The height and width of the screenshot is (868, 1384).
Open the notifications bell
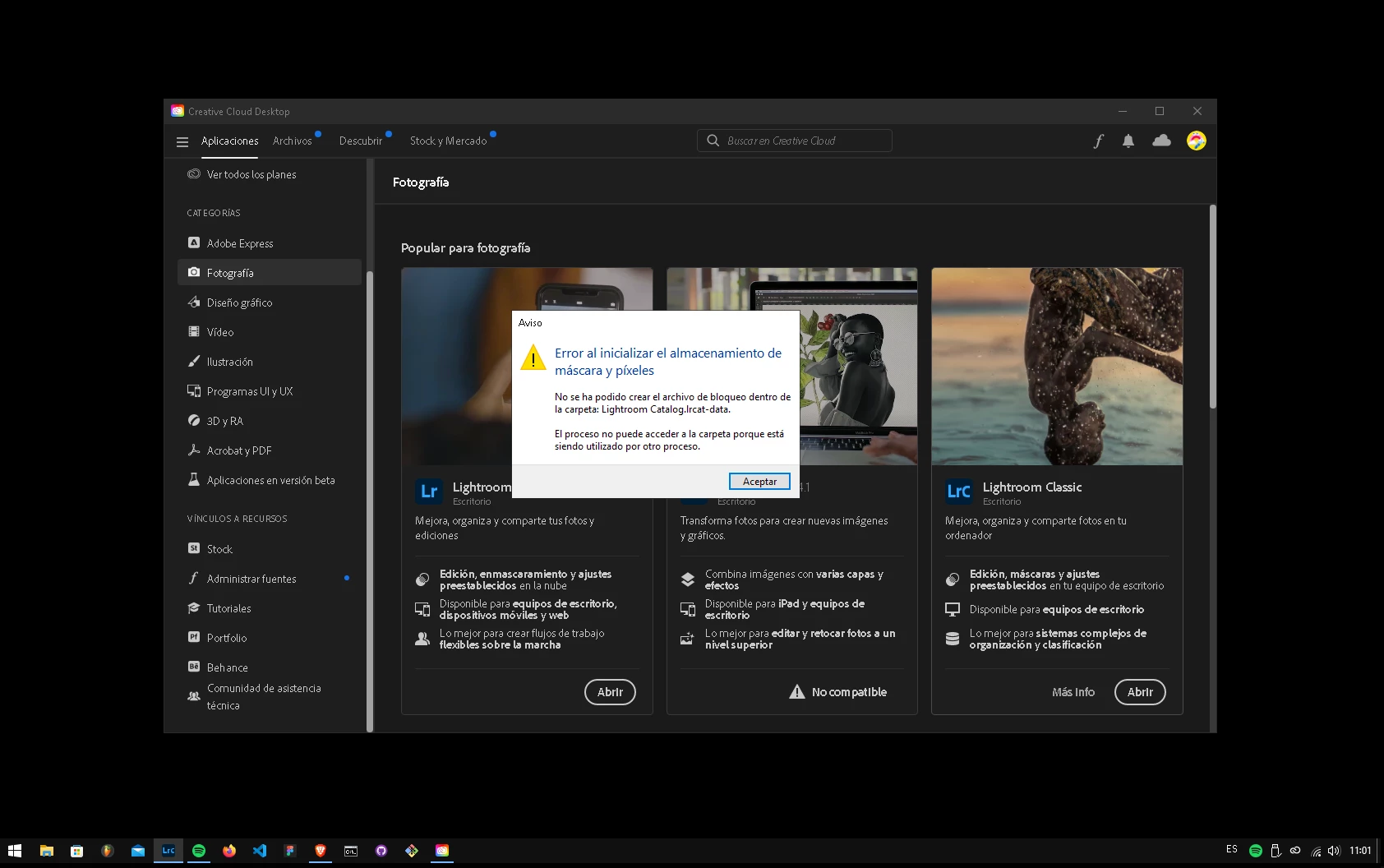(x=1128, y=141)
